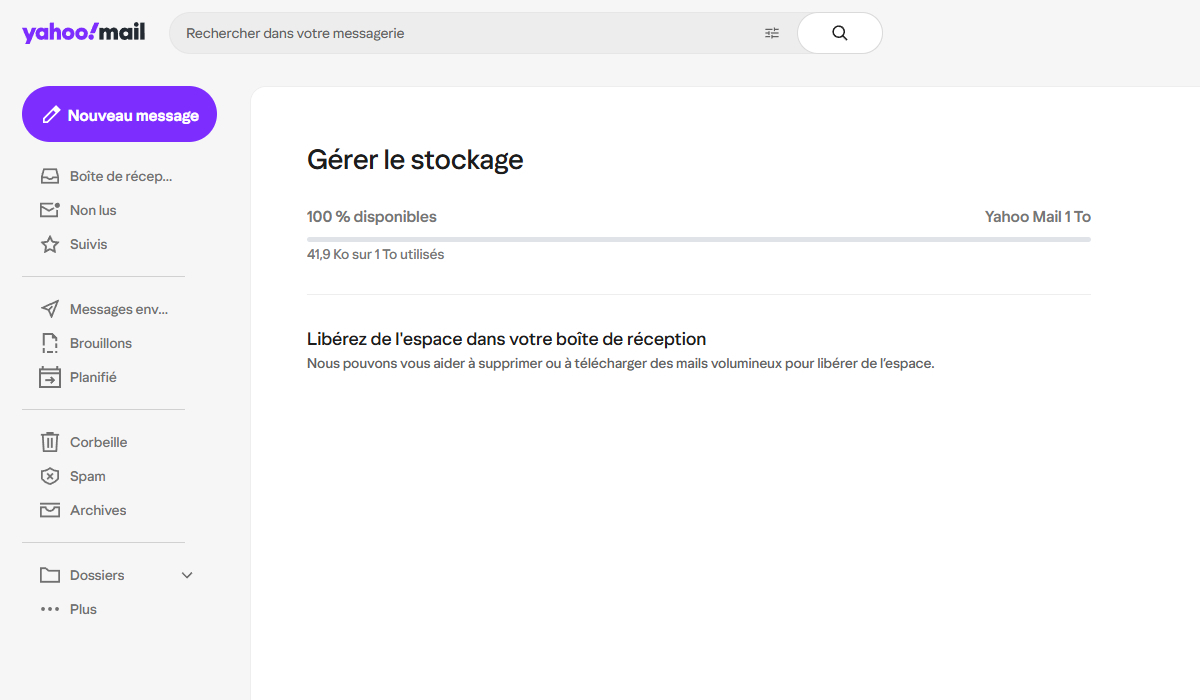Open Messages envoyés via the paper plane icon
This screenshot has height=700, width=1200.
tap(49, 308)
